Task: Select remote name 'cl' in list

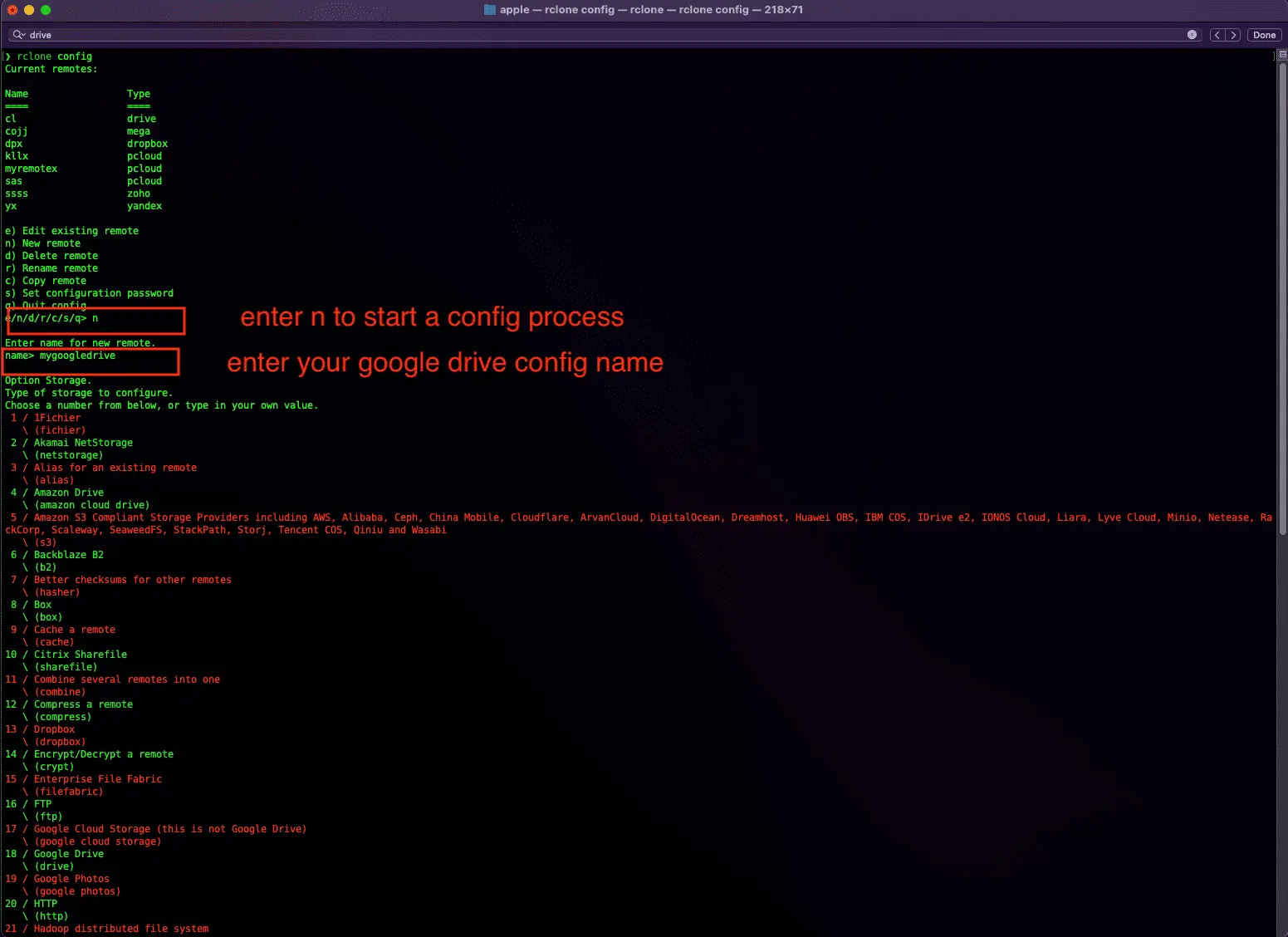Action: tap(10, 119)
